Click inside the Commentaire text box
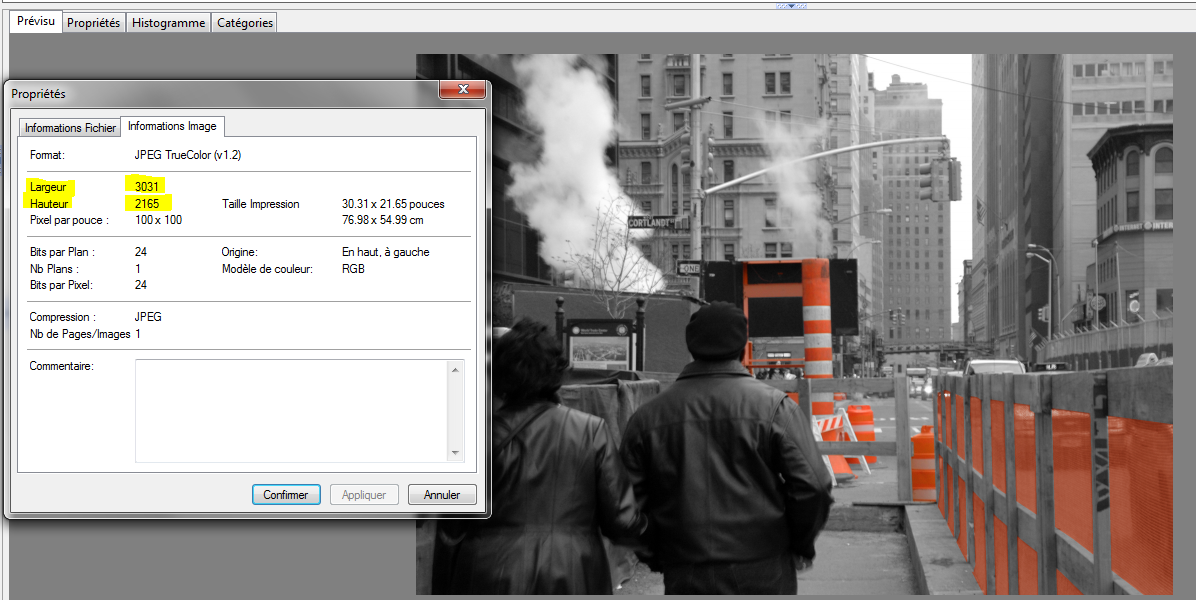This screenshot has height=600, width=1196. [290, 411]
